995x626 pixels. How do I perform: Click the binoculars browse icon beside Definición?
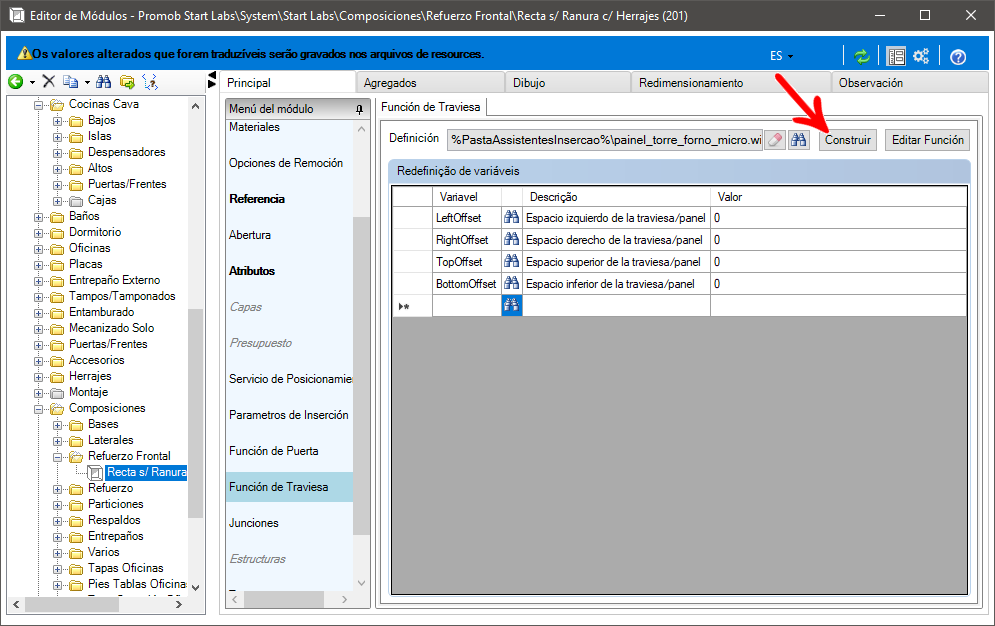pyautogui.click(x=798, y=140)
